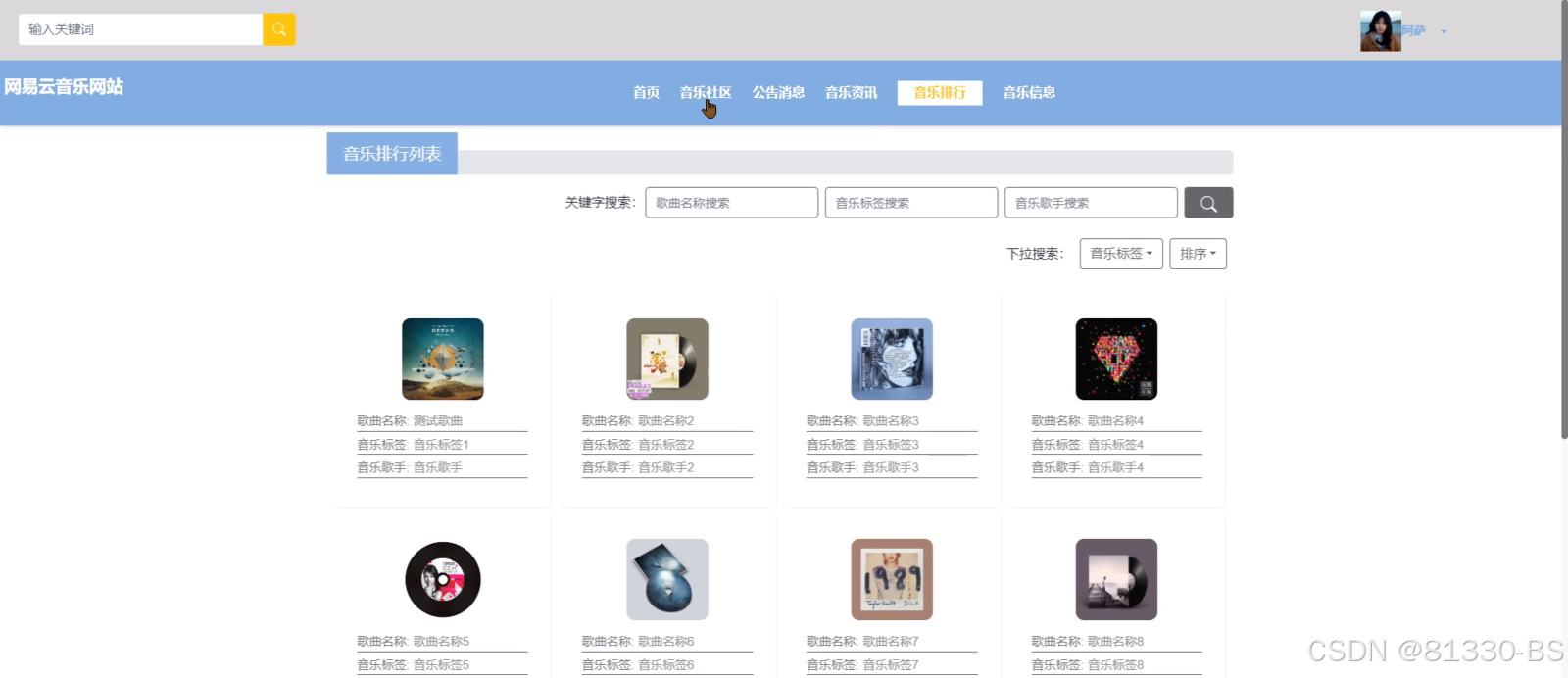This screenshot has height=678, width=1568.
Task: Click text 歌曲名称: 歌曲名称8
Action: (x=1088, y=642)
